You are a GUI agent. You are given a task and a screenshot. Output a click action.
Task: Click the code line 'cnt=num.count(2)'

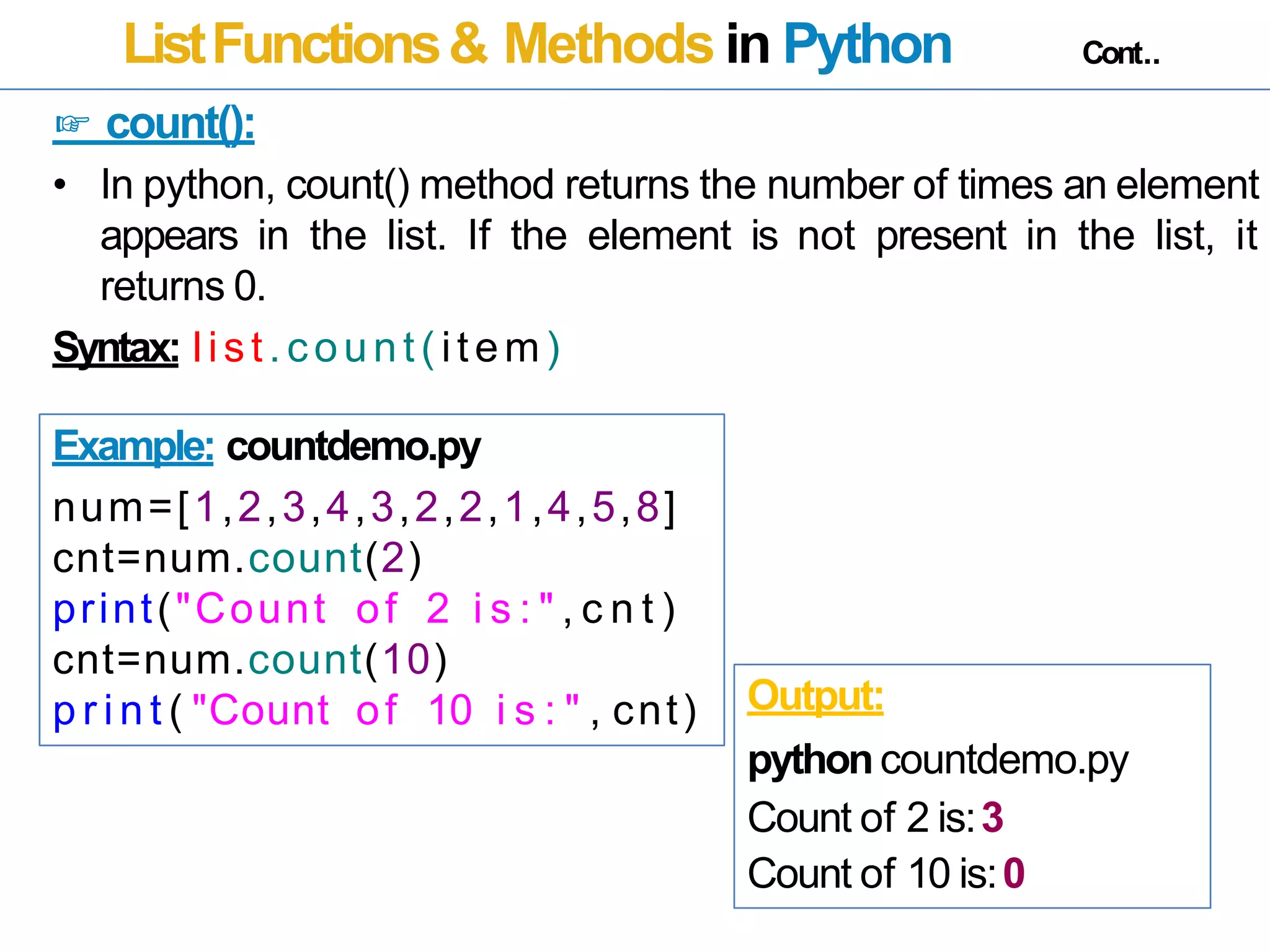tap(238, 559)
